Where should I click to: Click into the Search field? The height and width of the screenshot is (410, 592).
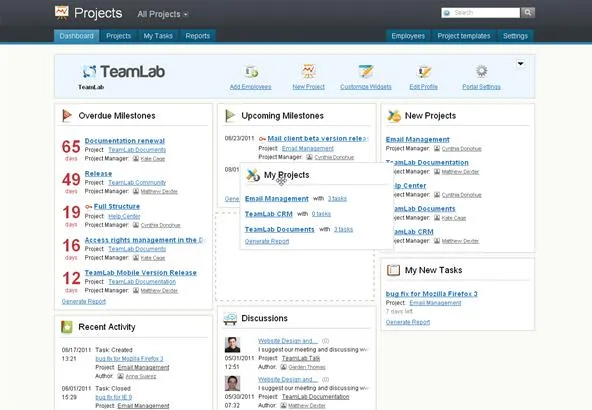pyautogui.click(x=480, y=13)
